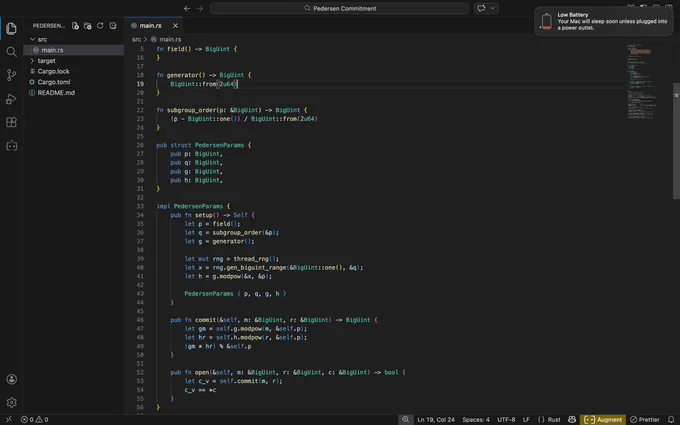This screenshot has width=680, height=425.
Task: Open the notifications bell
Action: point(671,419)
